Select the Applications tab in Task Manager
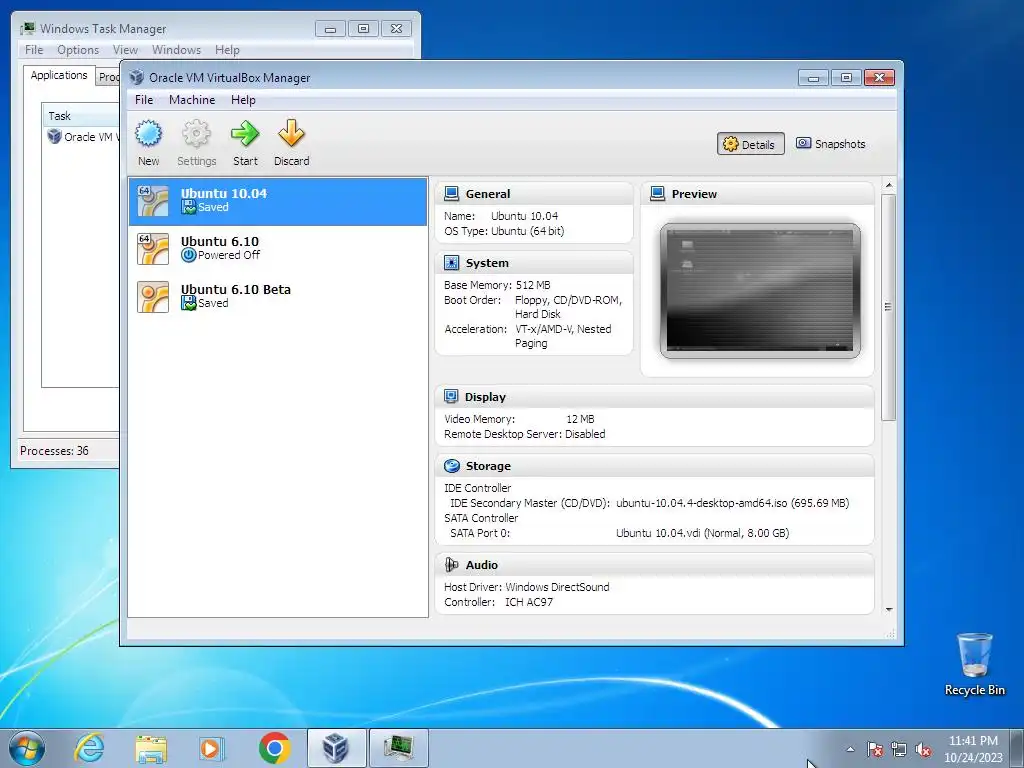1024x768 pixels. point(59,75)
